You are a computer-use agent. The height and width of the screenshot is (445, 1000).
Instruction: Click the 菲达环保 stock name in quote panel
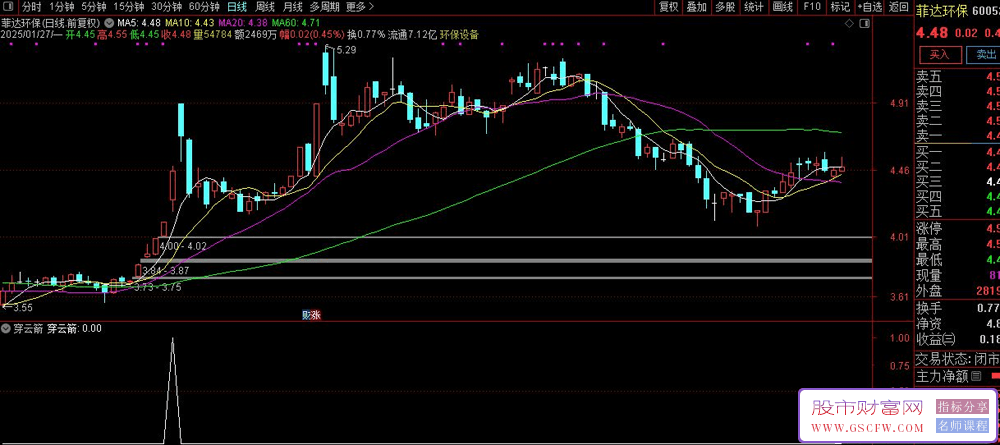click(x=942, y=11)
